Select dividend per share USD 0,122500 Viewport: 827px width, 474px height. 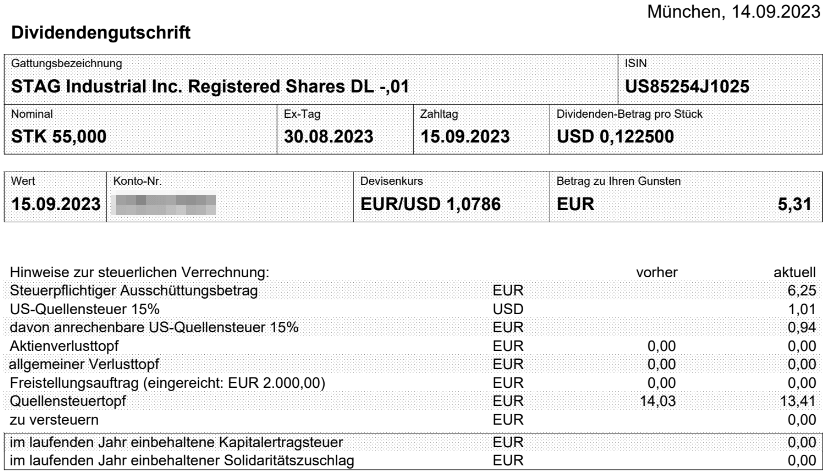coord(615,137)
